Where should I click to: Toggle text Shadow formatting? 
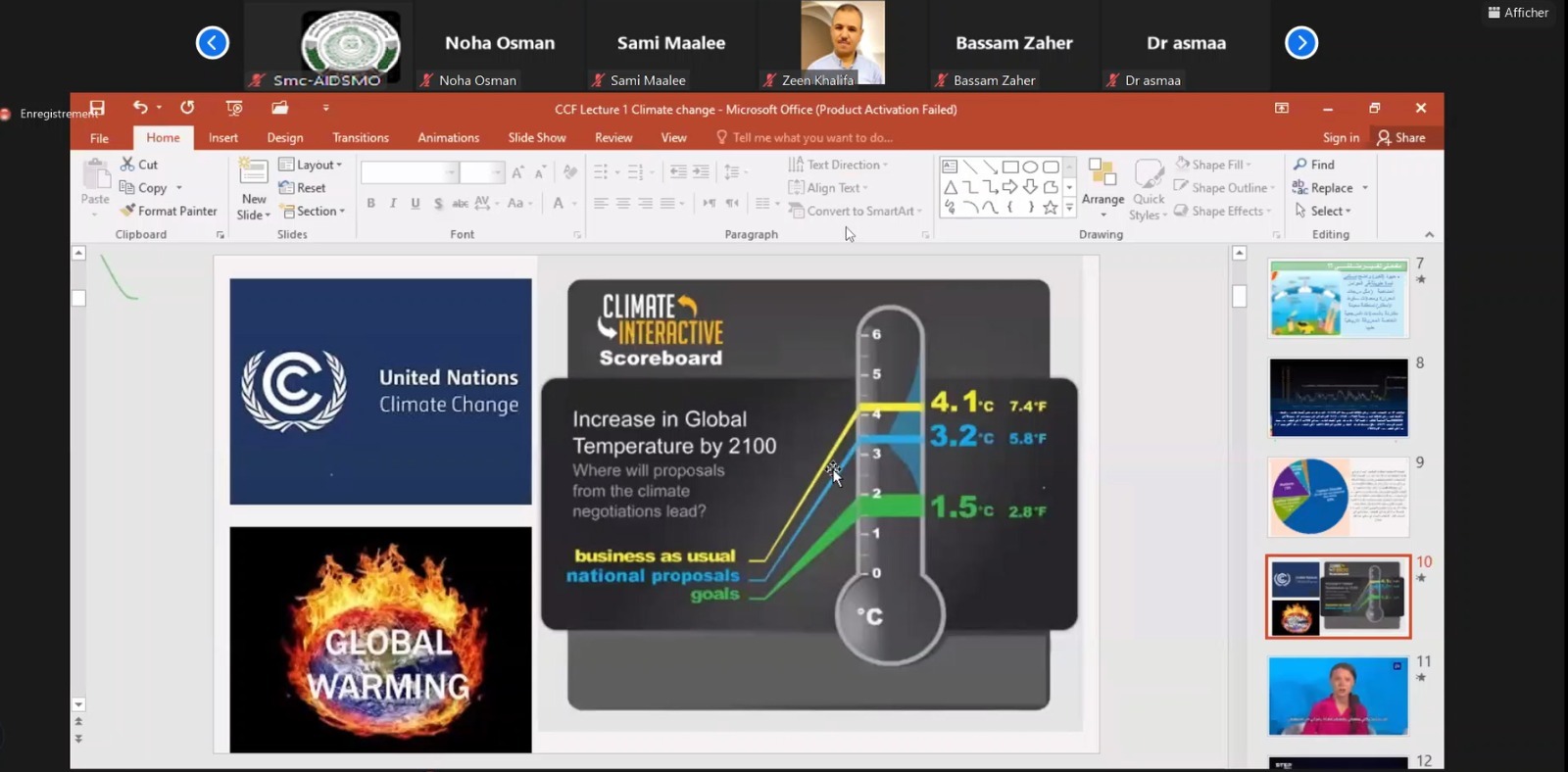(x=438, y=203)
